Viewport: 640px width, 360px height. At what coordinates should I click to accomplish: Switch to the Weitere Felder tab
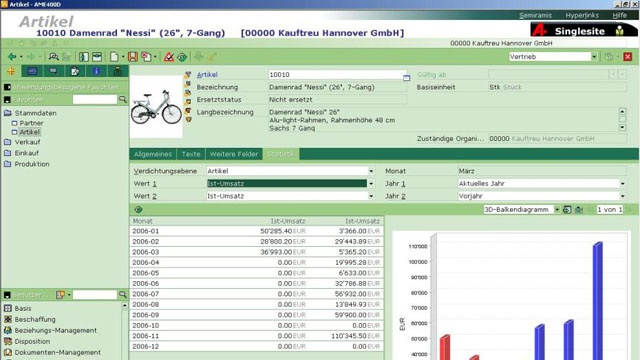234,154
